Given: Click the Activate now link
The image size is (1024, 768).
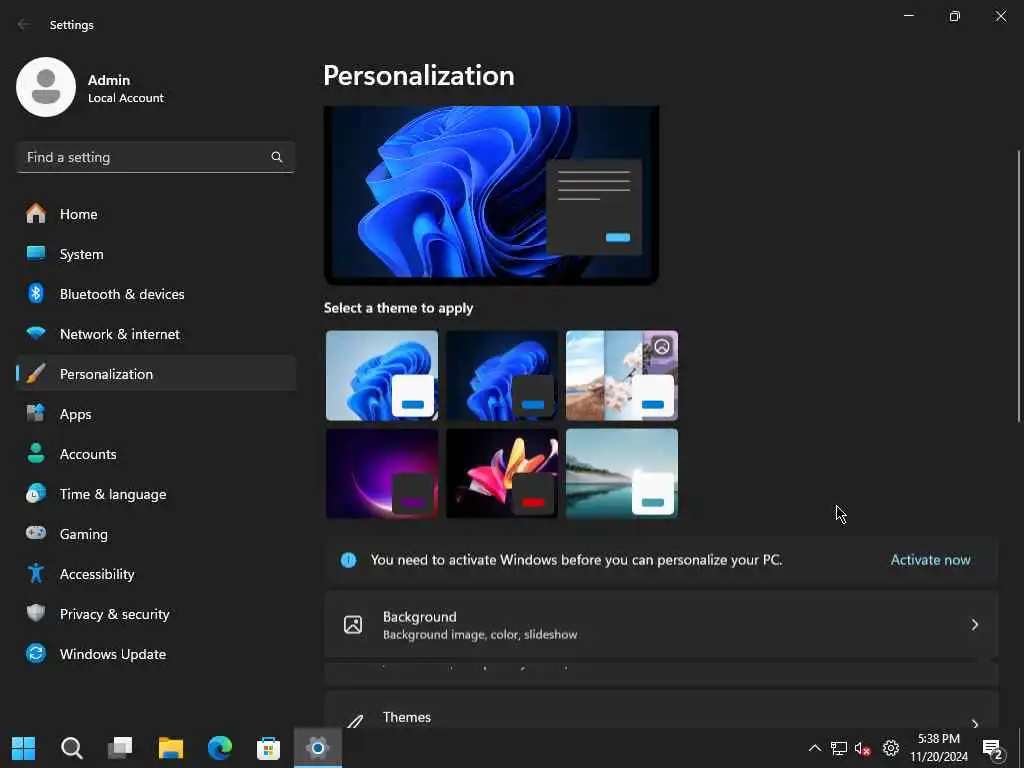Looking at the screenshot, I should [930, 560].
